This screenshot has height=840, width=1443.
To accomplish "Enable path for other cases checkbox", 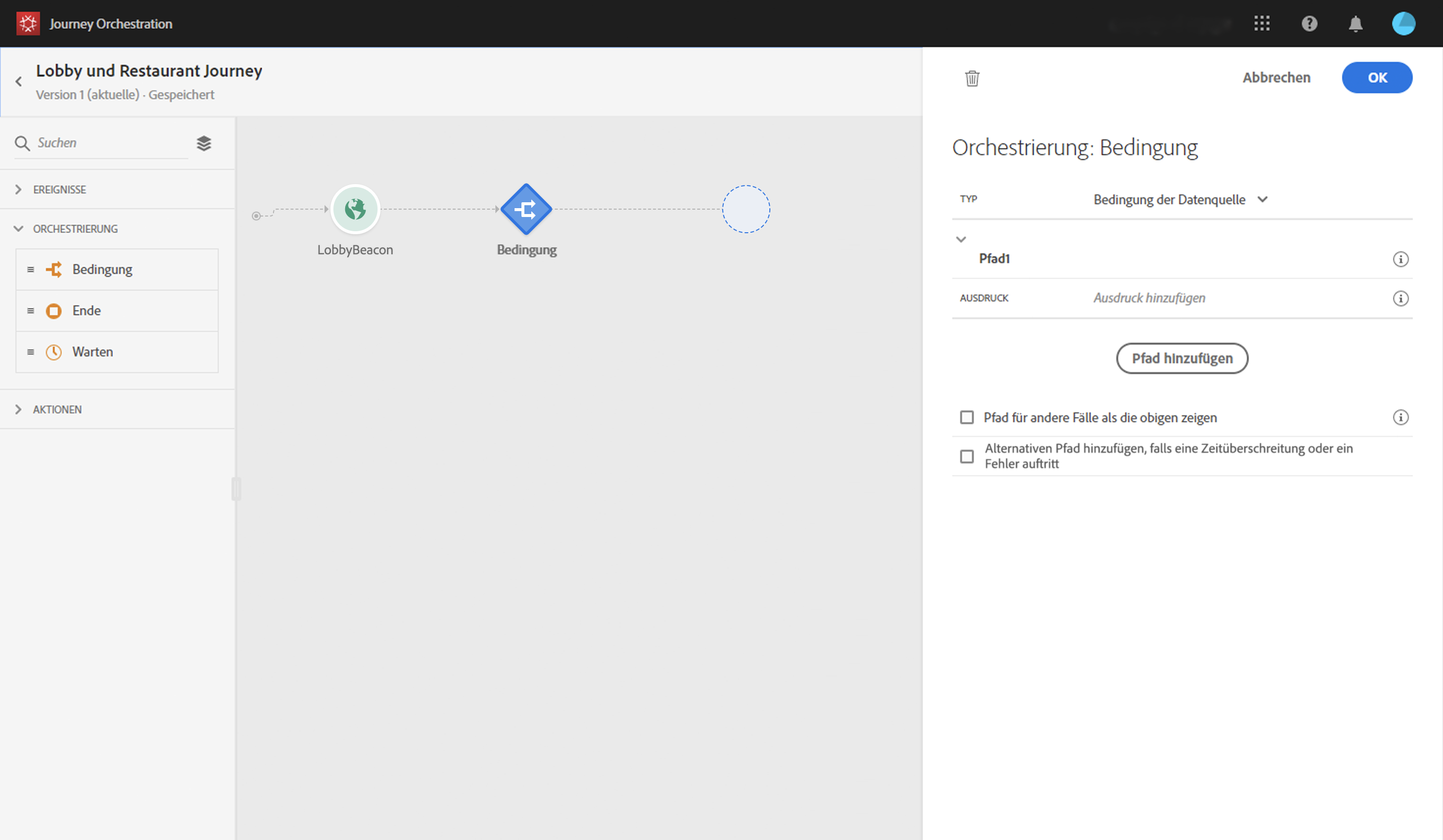I will tap(967, 417).
